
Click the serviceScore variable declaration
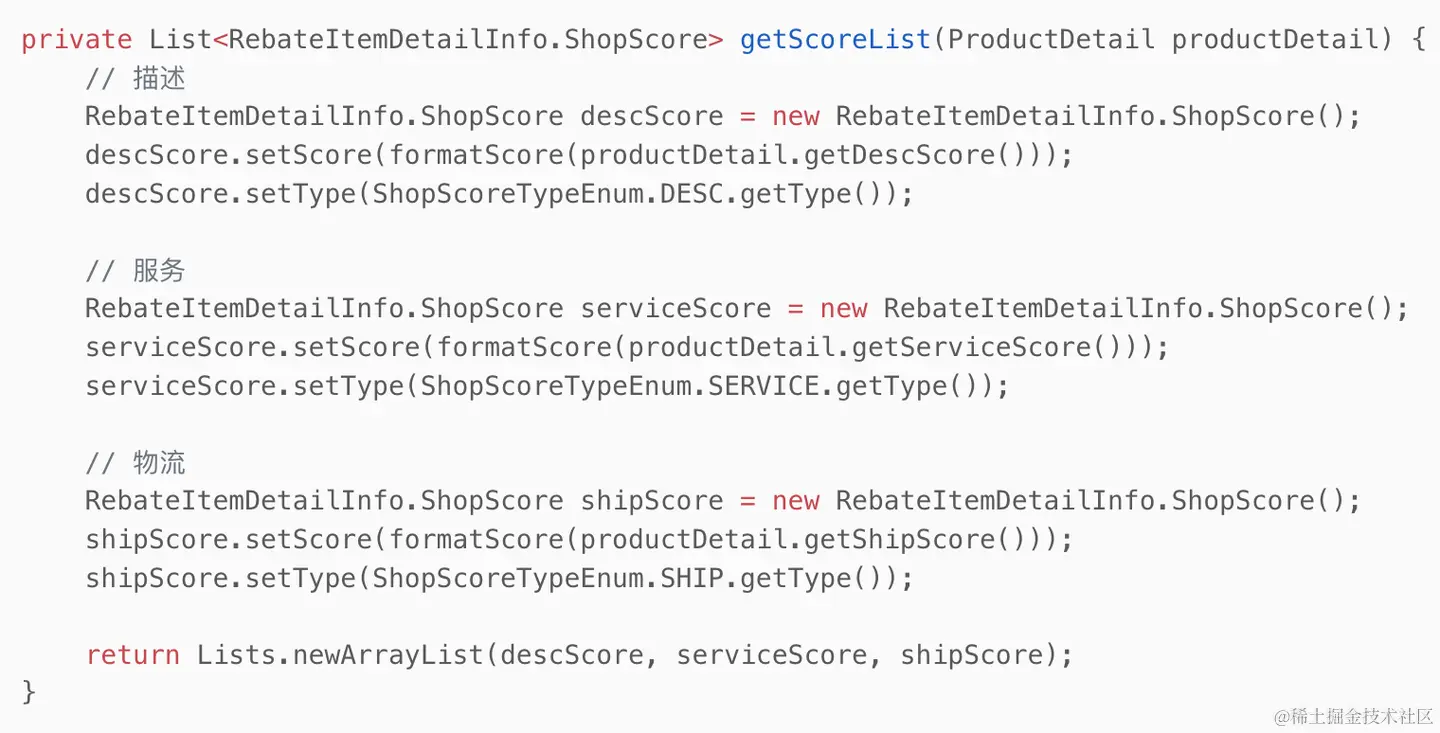(675, 308)
